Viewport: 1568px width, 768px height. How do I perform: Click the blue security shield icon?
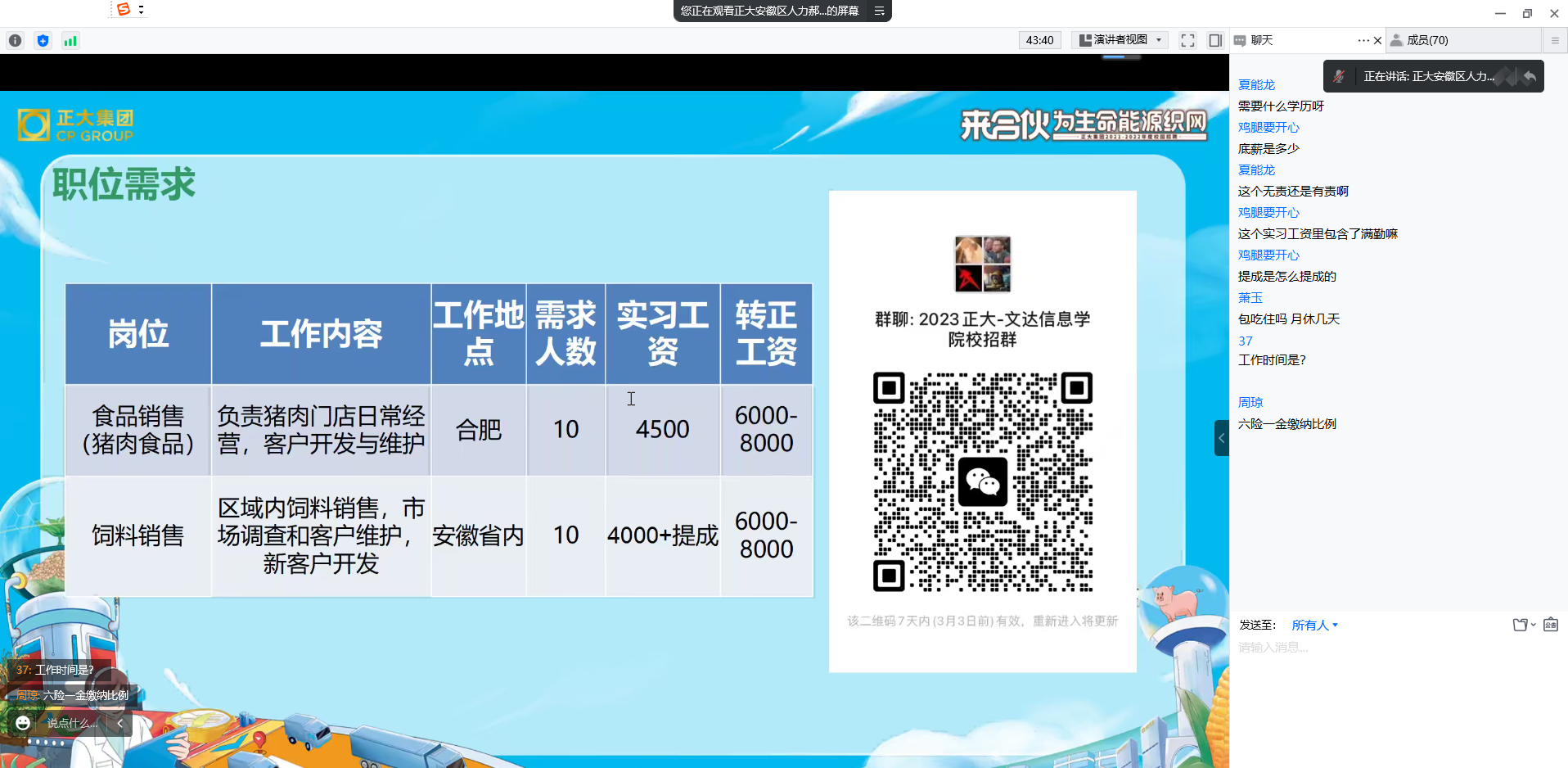click(x=43, y=40)
